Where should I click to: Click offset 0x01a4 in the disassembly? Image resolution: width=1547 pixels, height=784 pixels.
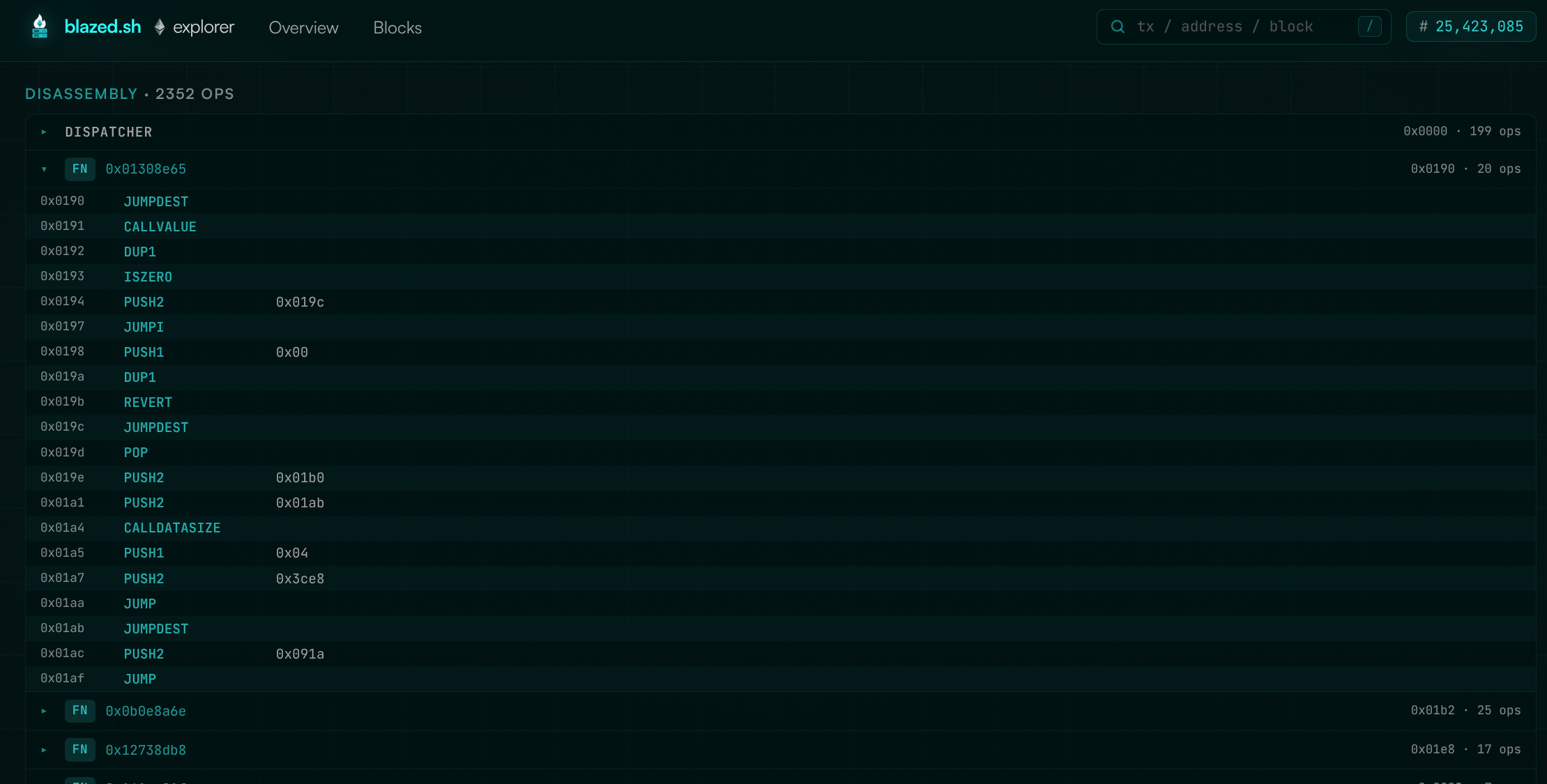62,528
